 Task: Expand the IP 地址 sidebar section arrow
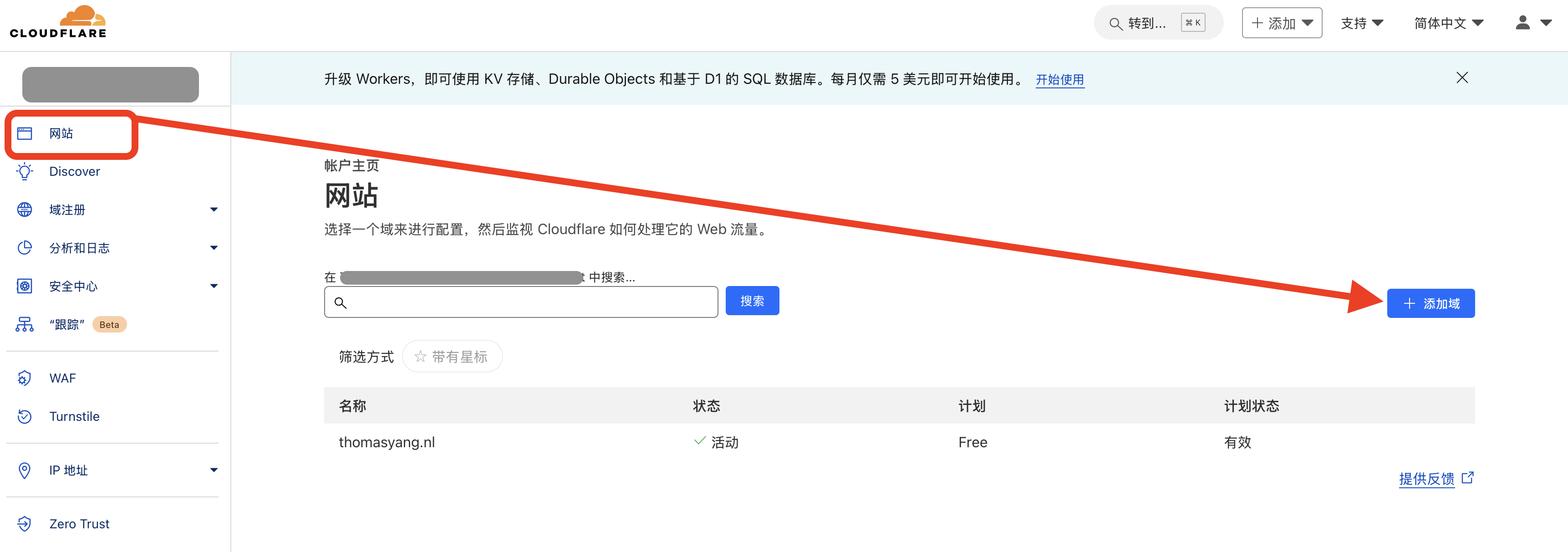coord(214,470)
